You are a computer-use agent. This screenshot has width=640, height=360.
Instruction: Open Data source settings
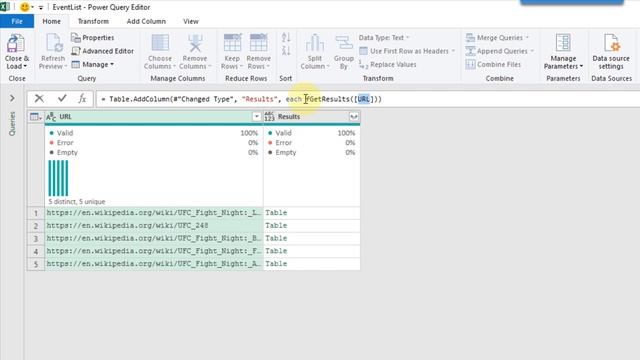coord(611,52)
